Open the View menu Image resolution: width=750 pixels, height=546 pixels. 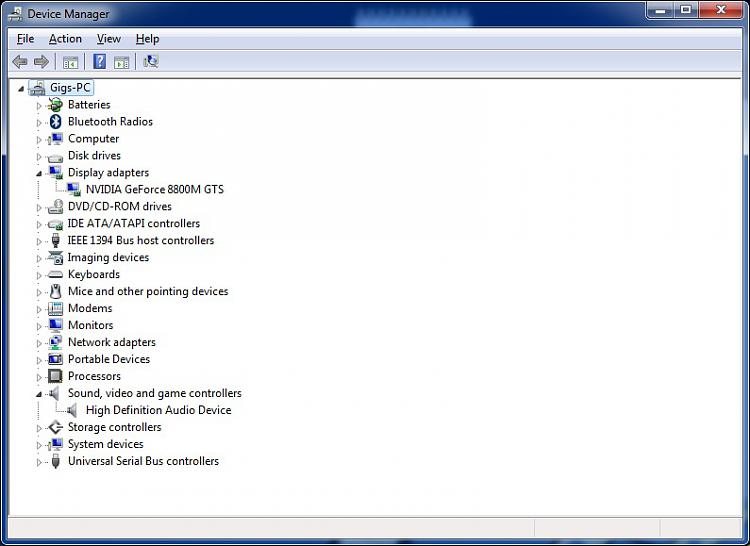point(109,39)
